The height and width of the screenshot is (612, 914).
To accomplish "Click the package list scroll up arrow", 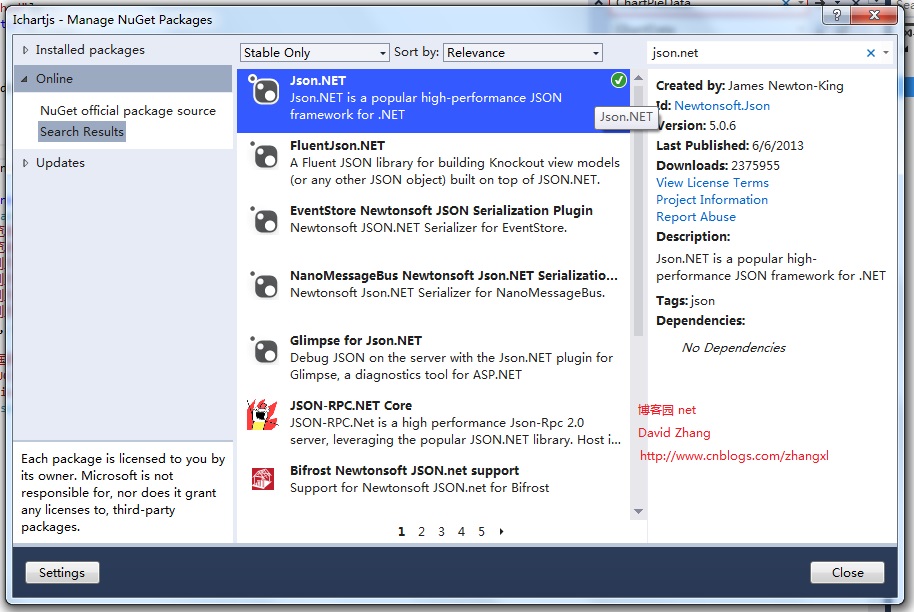I will (x=638, y=78).
